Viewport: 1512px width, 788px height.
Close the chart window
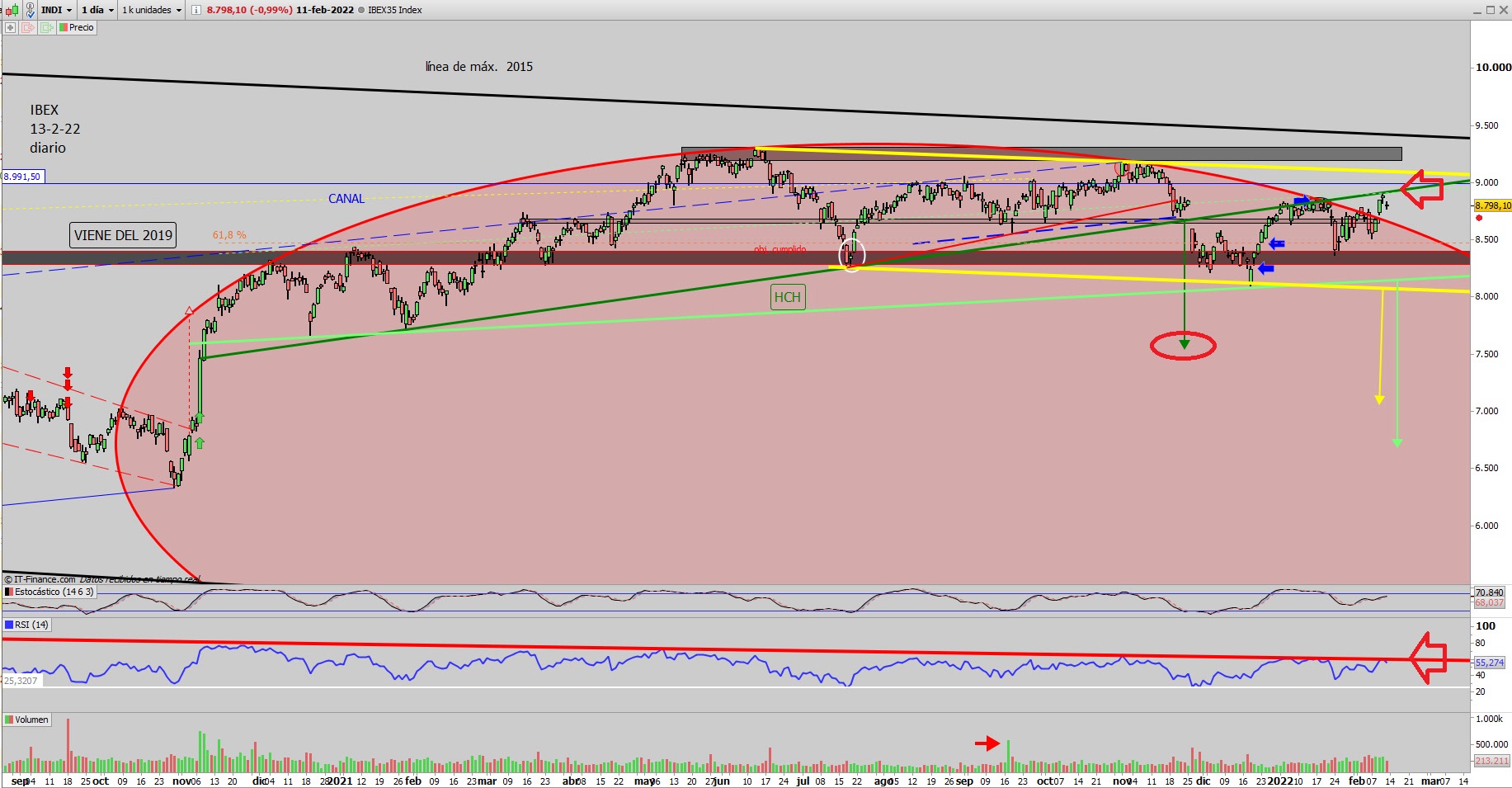[1503, 10]
